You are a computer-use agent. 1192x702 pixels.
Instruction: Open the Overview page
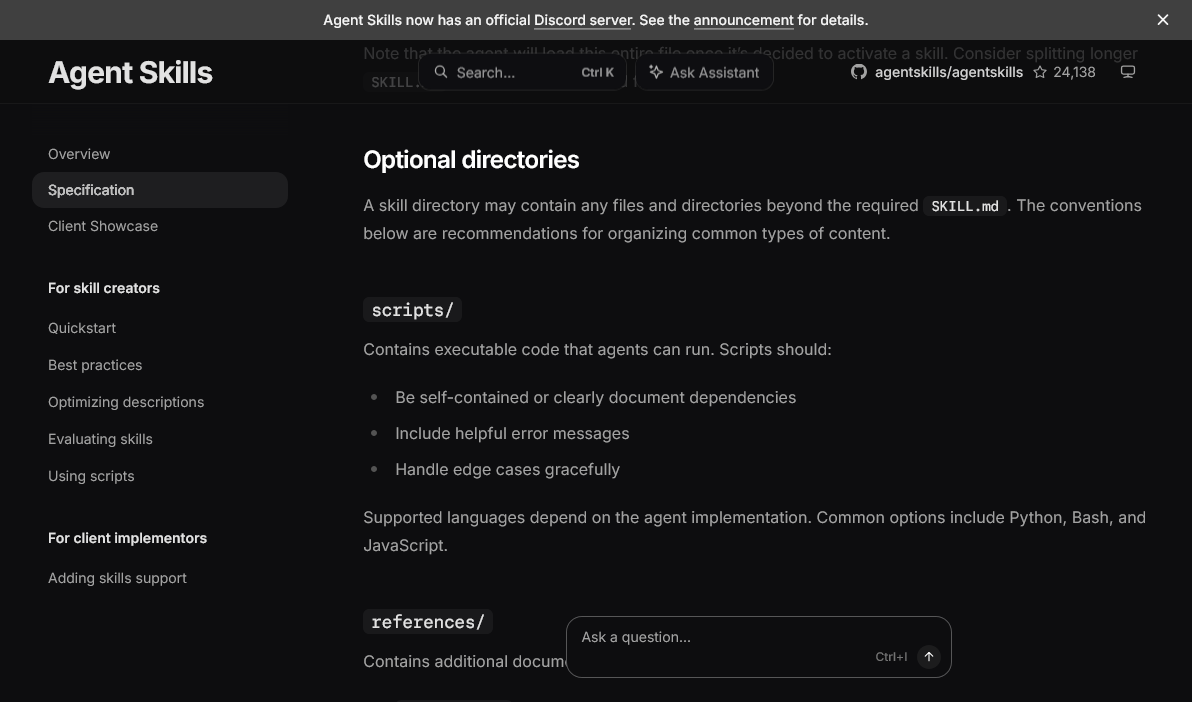[x=79, y=154]
